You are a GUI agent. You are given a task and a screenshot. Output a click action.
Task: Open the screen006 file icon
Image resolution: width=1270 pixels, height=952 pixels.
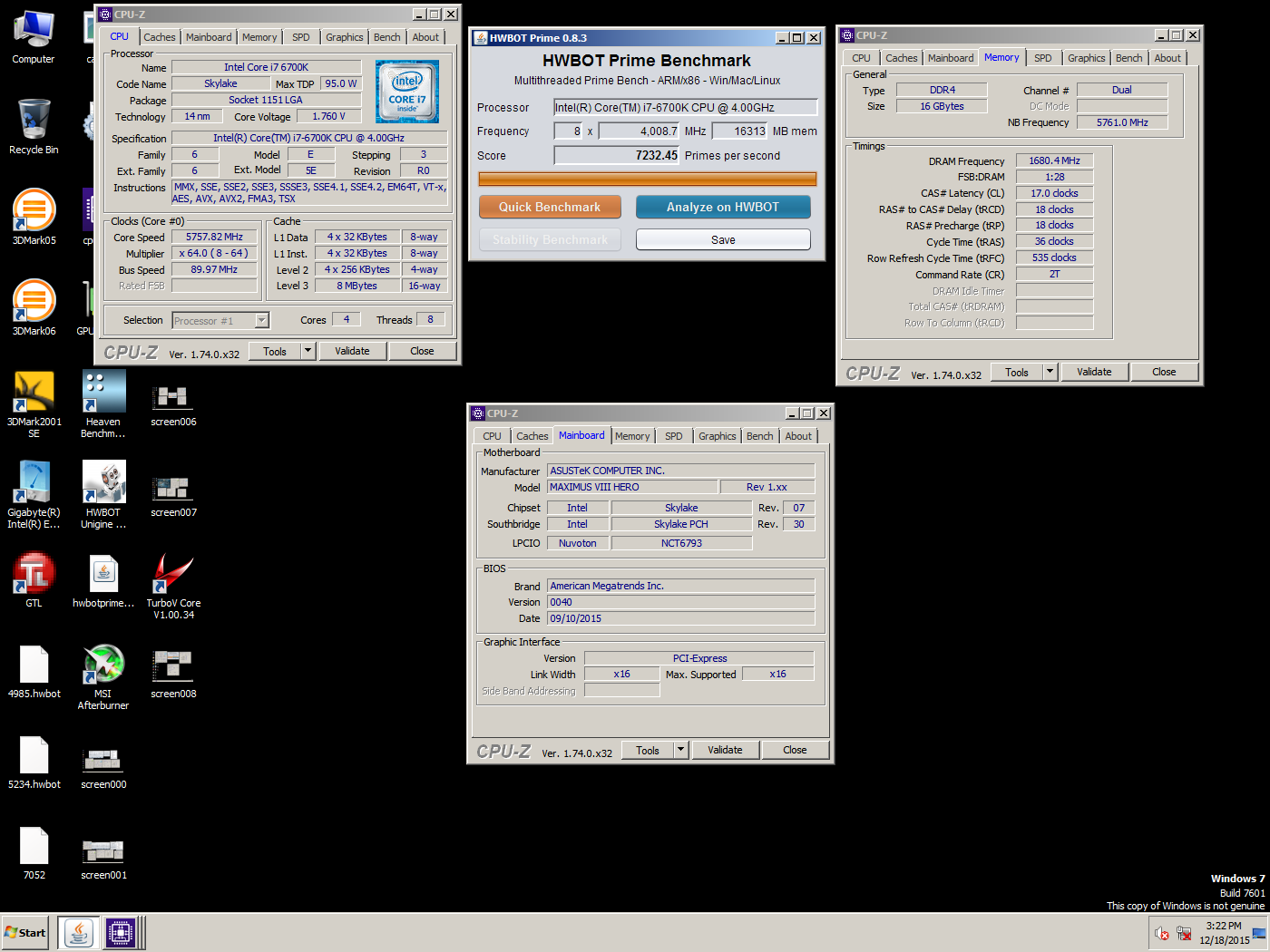[x=173, y=404]
